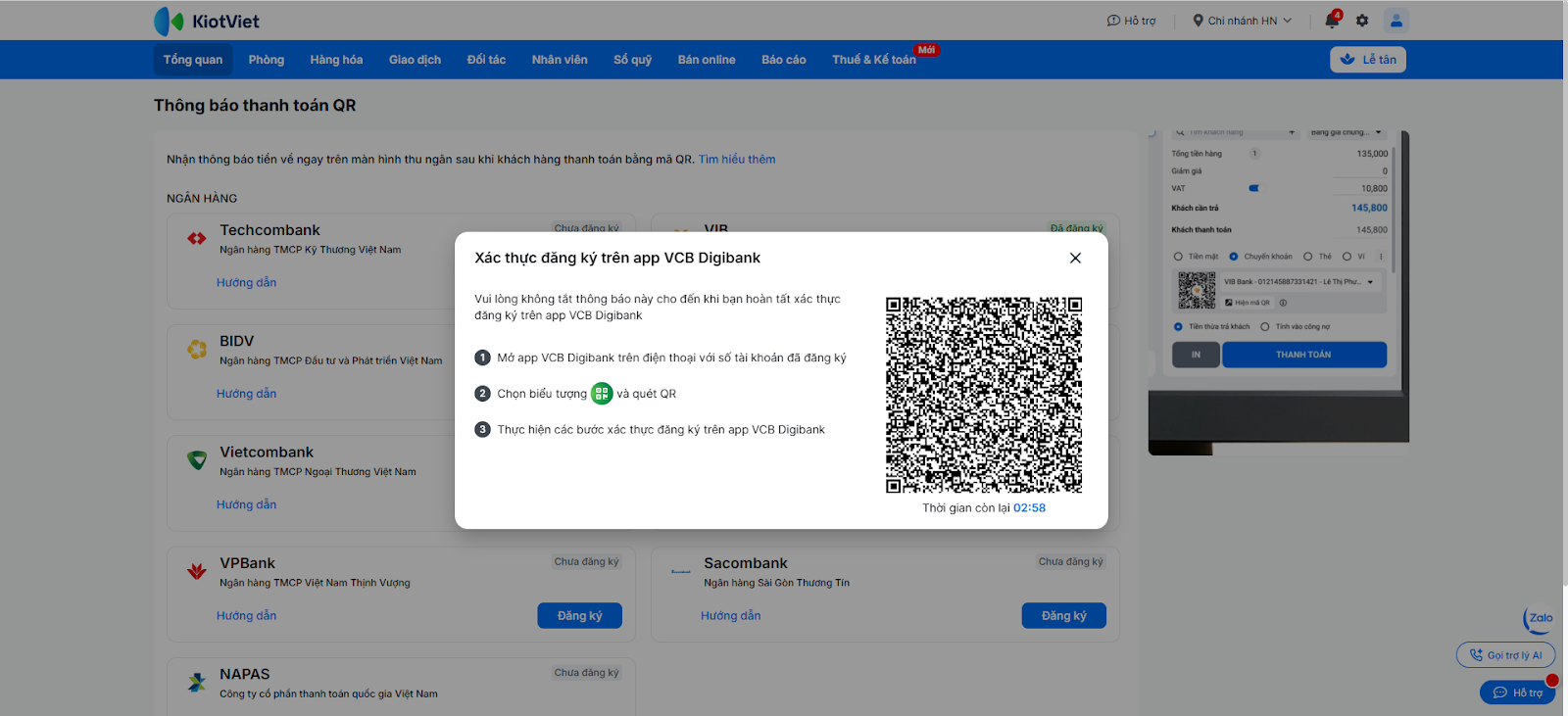Click the Lễ tân button
The height and width of the screenshot is (716, 1568).
(1368, 60)
